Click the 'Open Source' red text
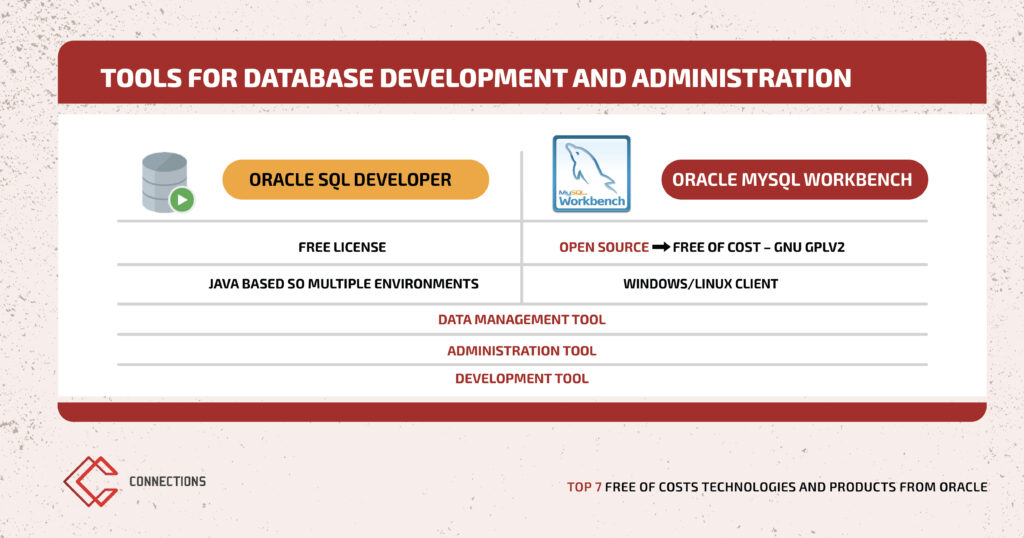 pyautogui.click(x=604, y=247)
